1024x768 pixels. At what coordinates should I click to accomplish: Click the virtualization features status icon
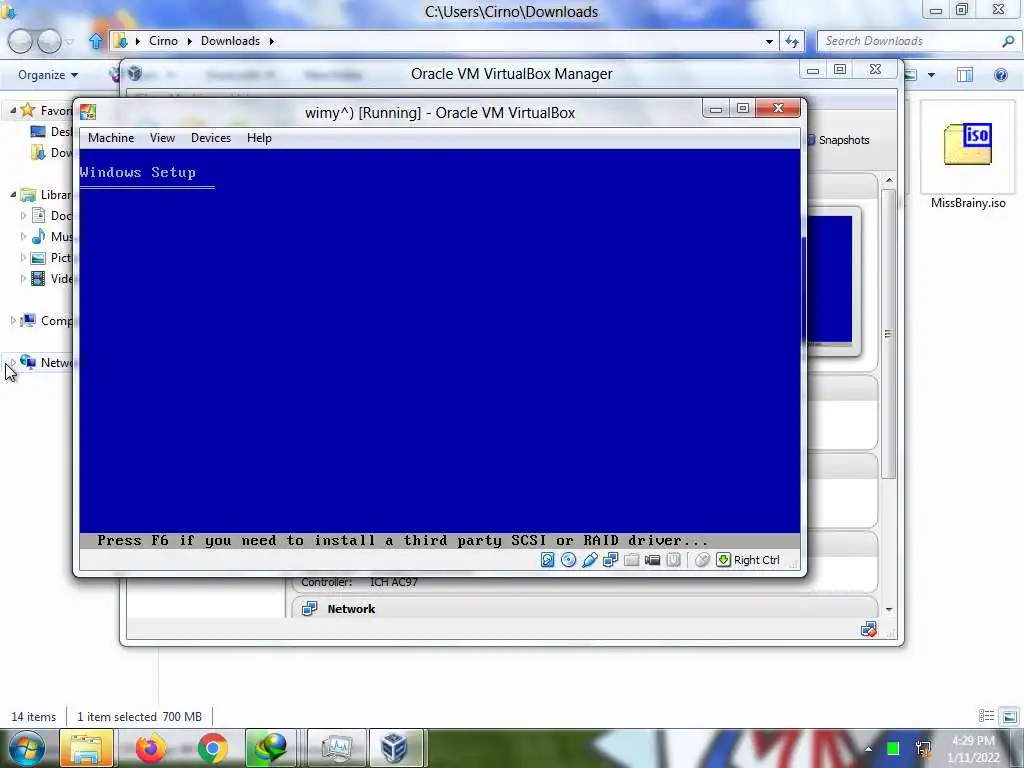tap(673, 560)
